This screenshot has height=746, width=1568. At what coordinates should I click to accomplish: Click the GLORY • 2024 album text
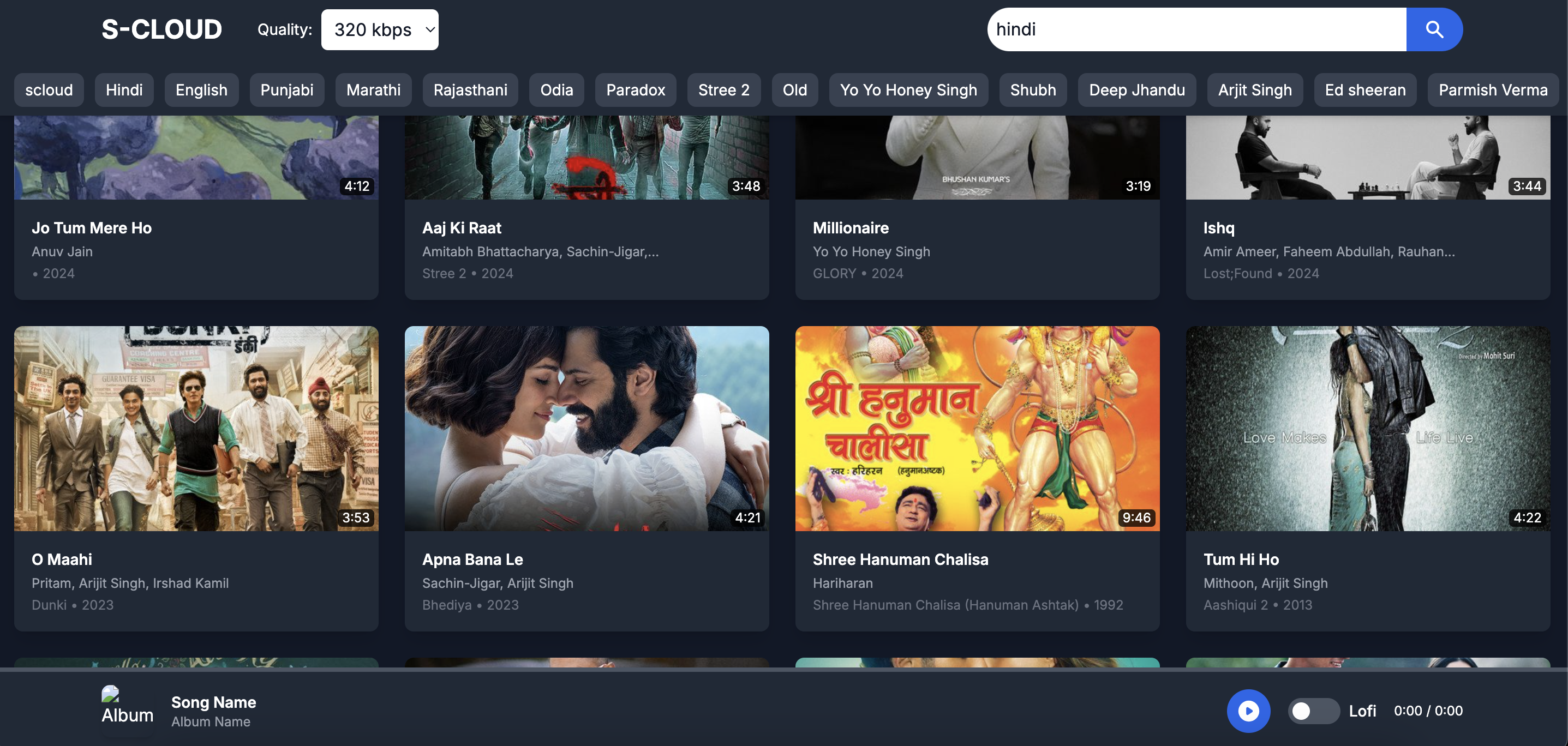(x=858, y=273)
